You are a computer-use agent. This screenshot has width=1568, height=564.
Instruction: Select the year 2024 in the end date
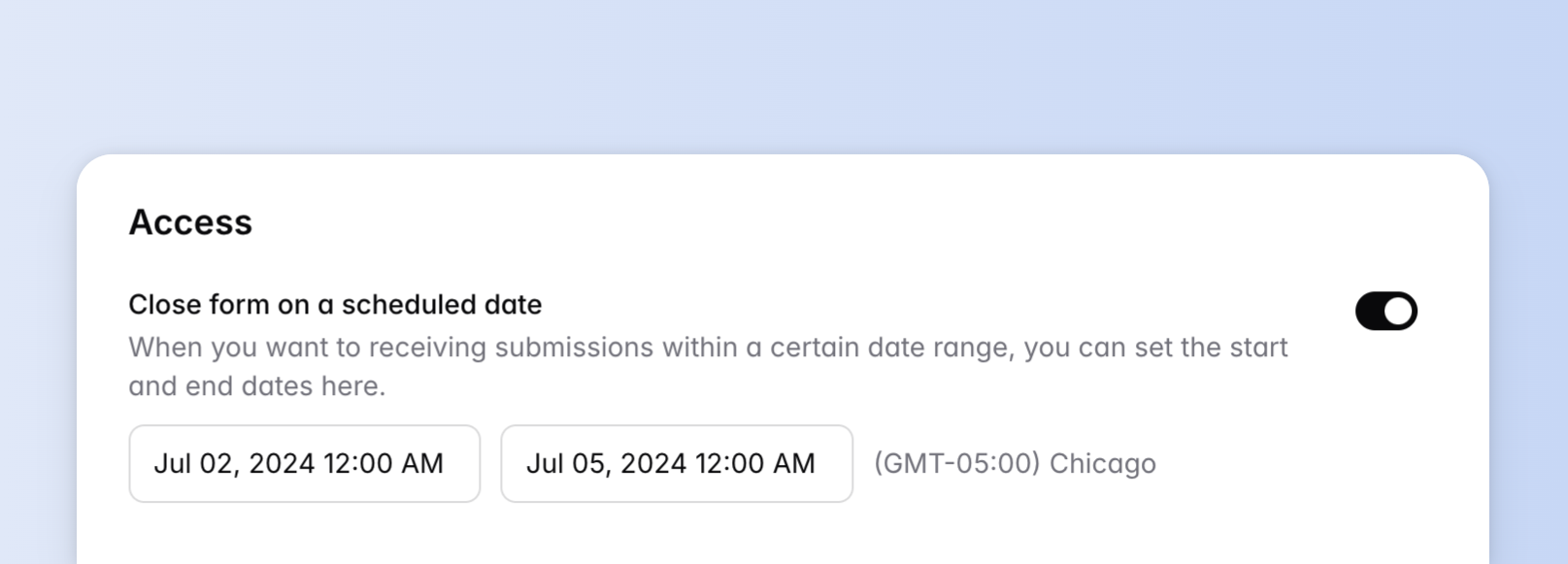[x=653, y=464]
